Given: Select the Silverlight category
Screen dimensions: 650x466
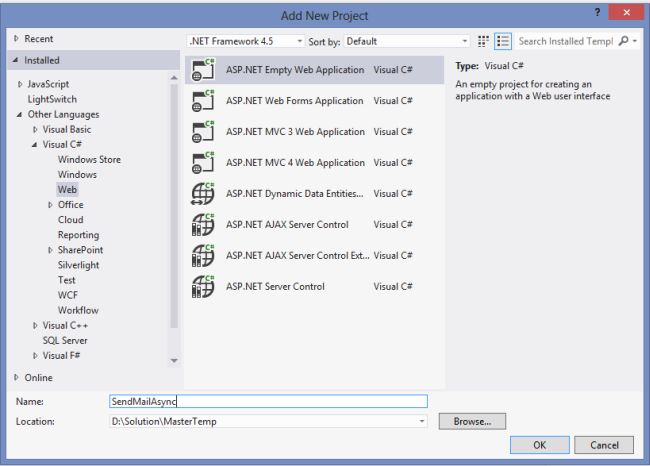Looking at the screenshot, I should click(79, 264).
